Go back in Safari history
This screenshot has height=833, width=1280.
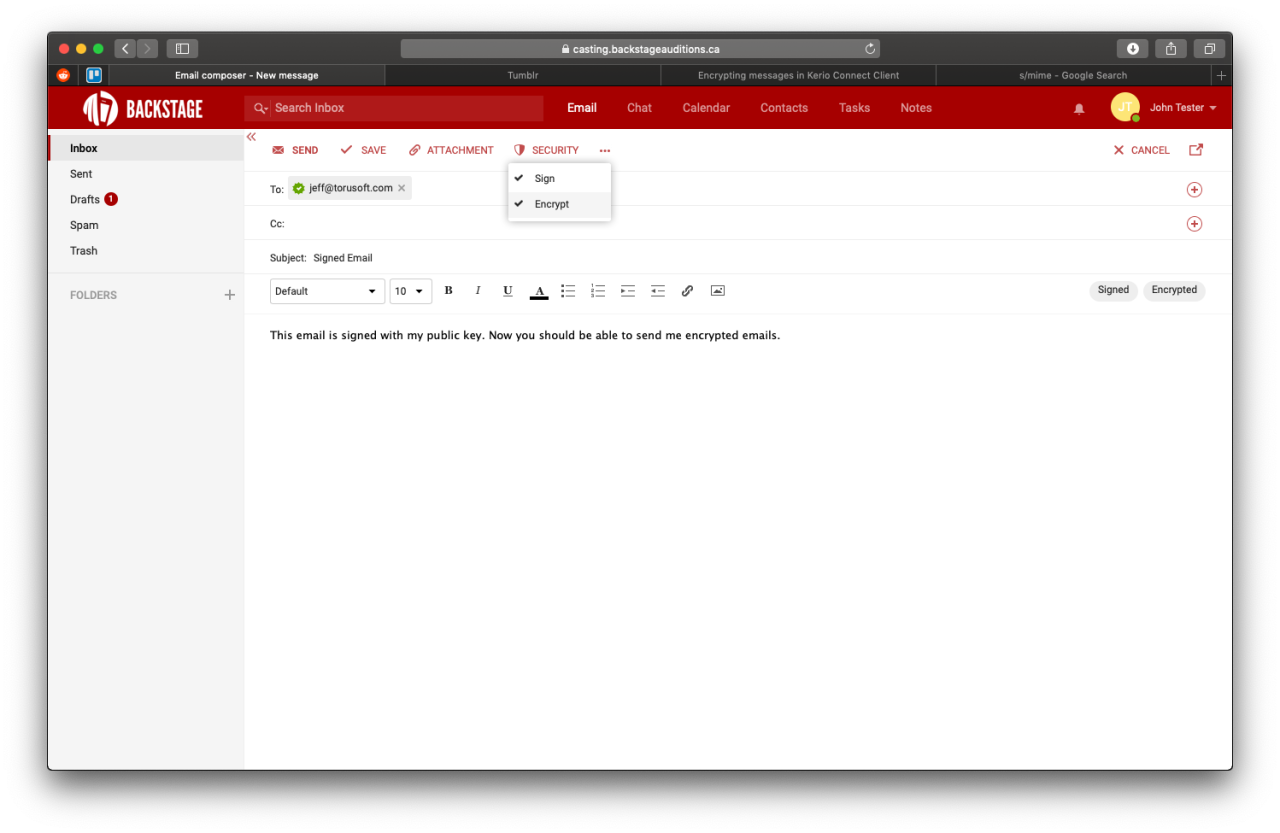[125, 49]
